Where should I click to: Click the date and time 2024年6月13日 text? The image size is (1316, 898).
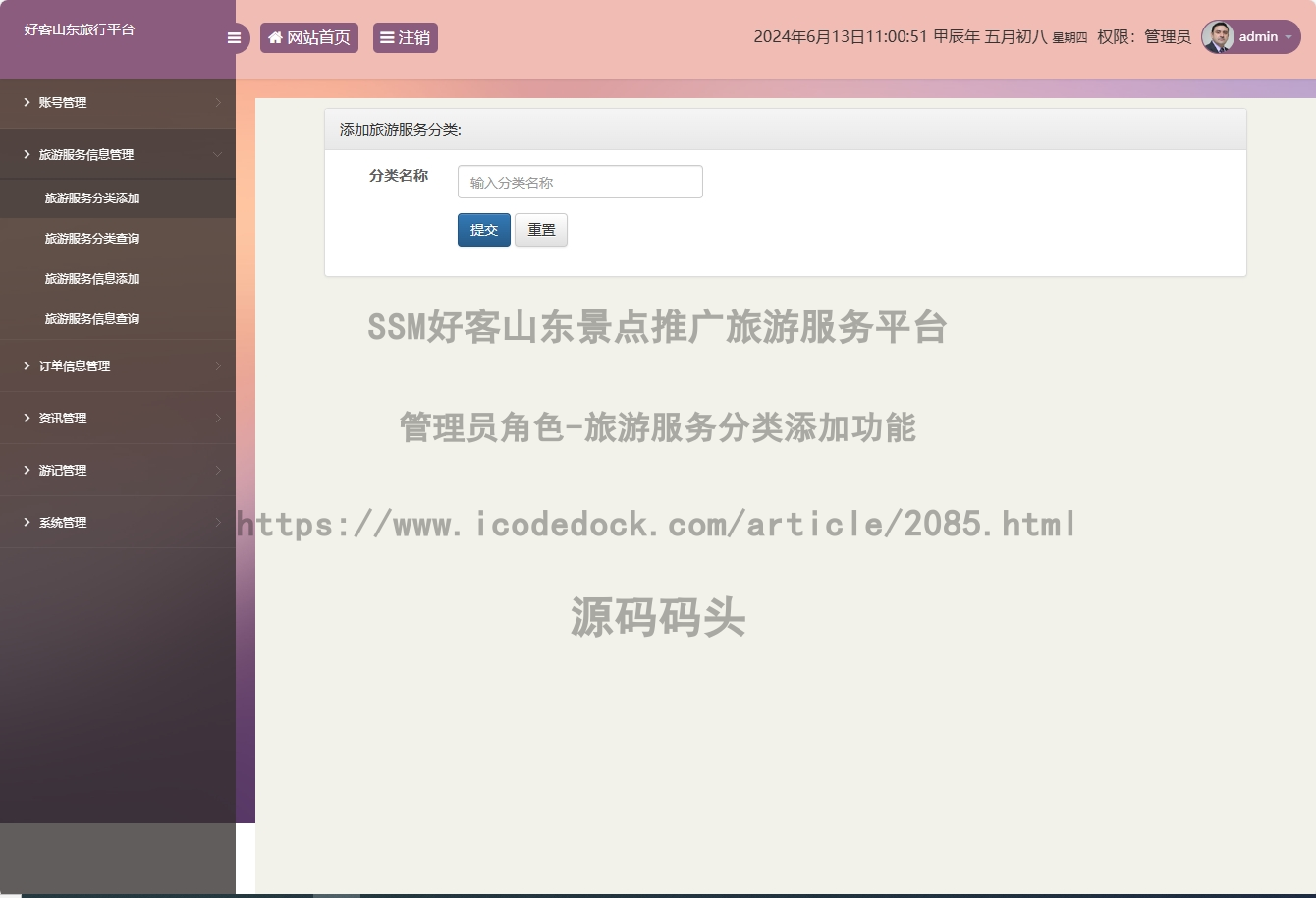841,37
